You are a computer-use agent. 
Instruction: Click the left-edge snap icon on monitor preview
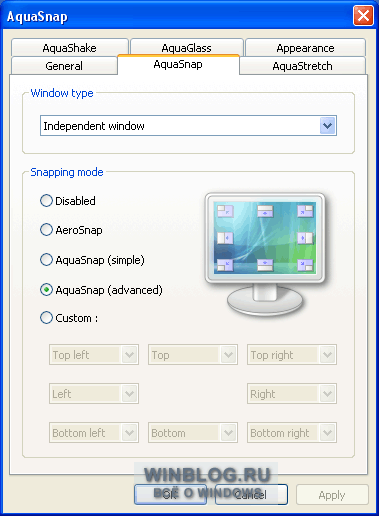tap(225, 238)
